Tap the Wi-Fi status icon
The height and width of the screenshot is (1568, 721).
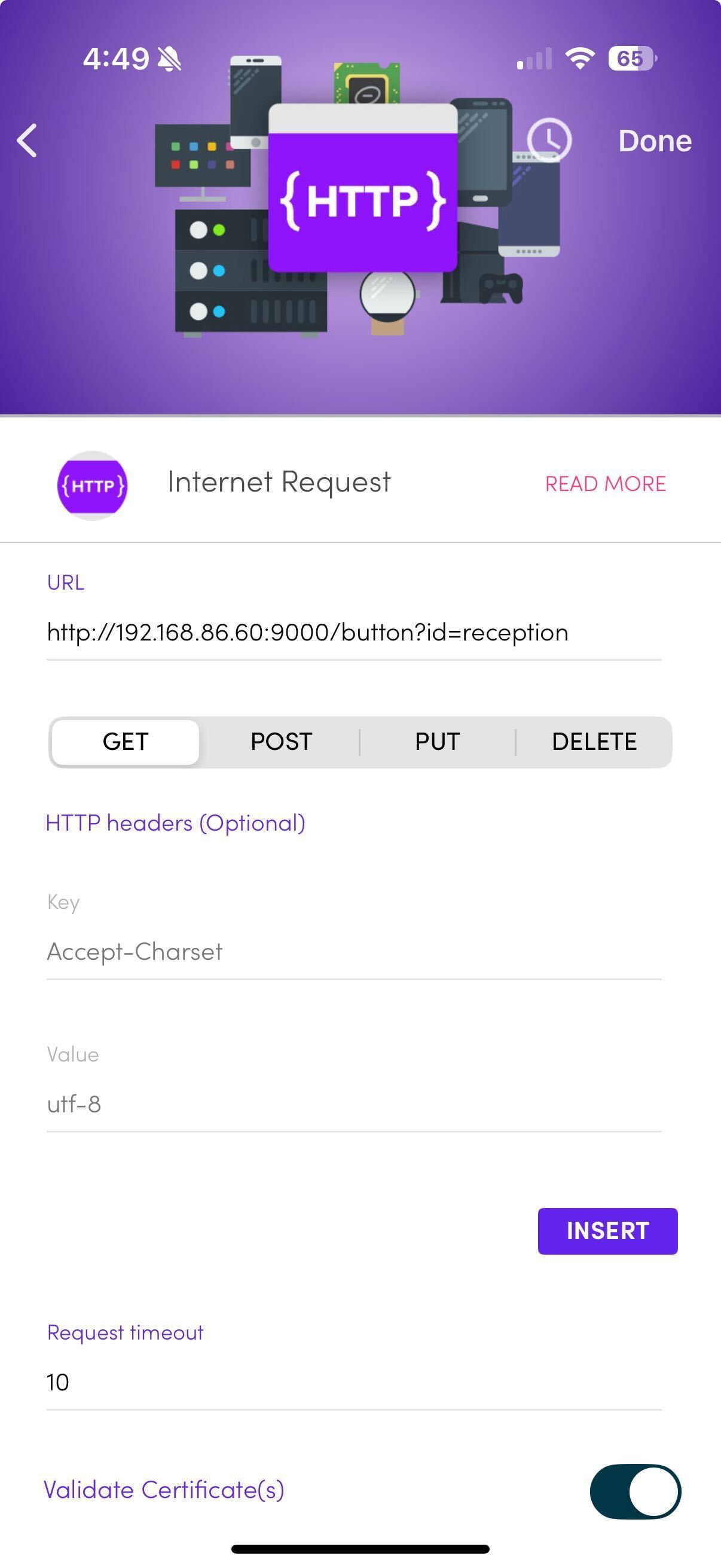pyautogui.click(x=579, y=59)
